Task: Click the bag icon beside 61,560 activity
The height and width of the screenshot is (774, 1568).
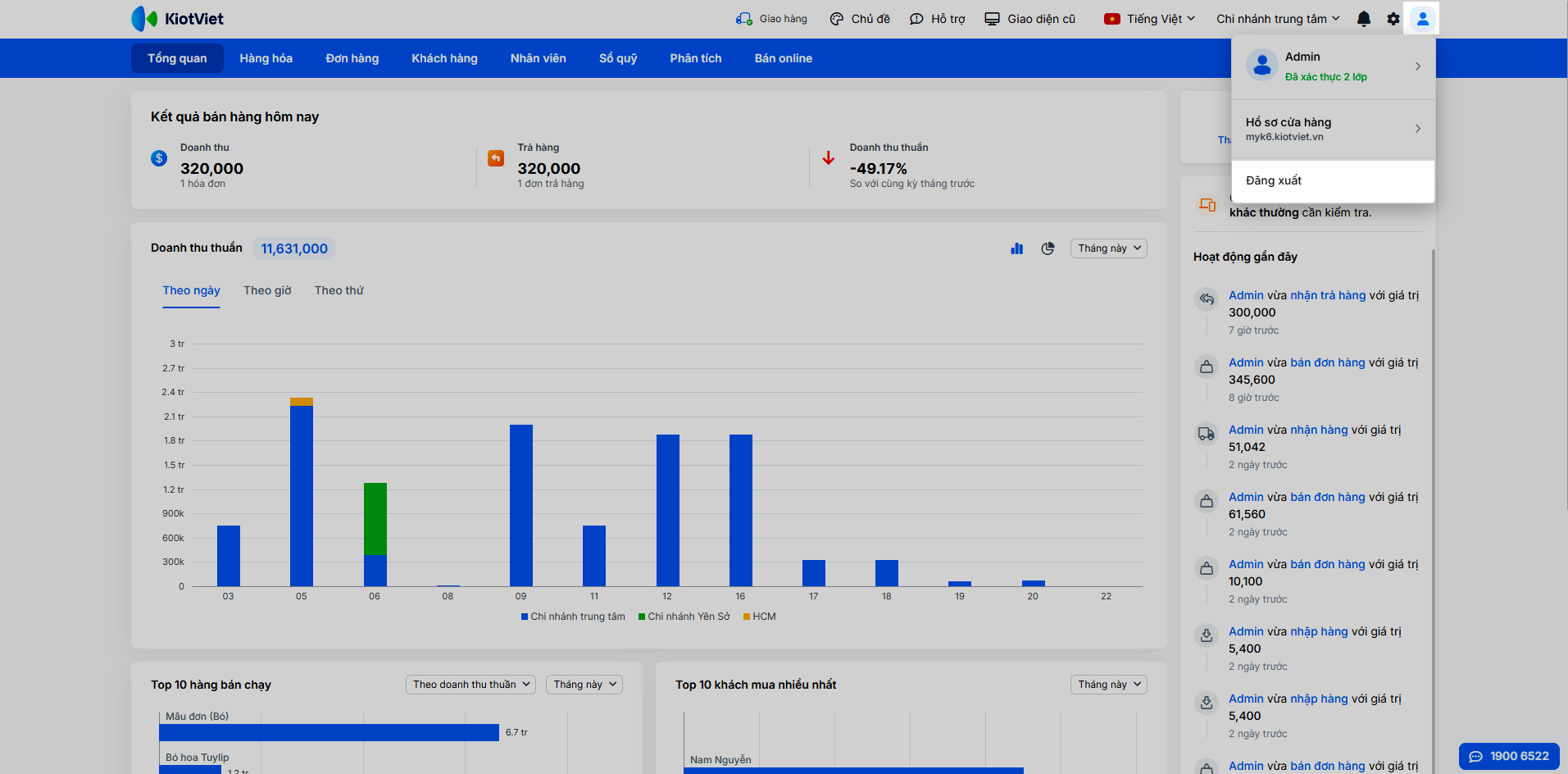Action: point(1207,501)
